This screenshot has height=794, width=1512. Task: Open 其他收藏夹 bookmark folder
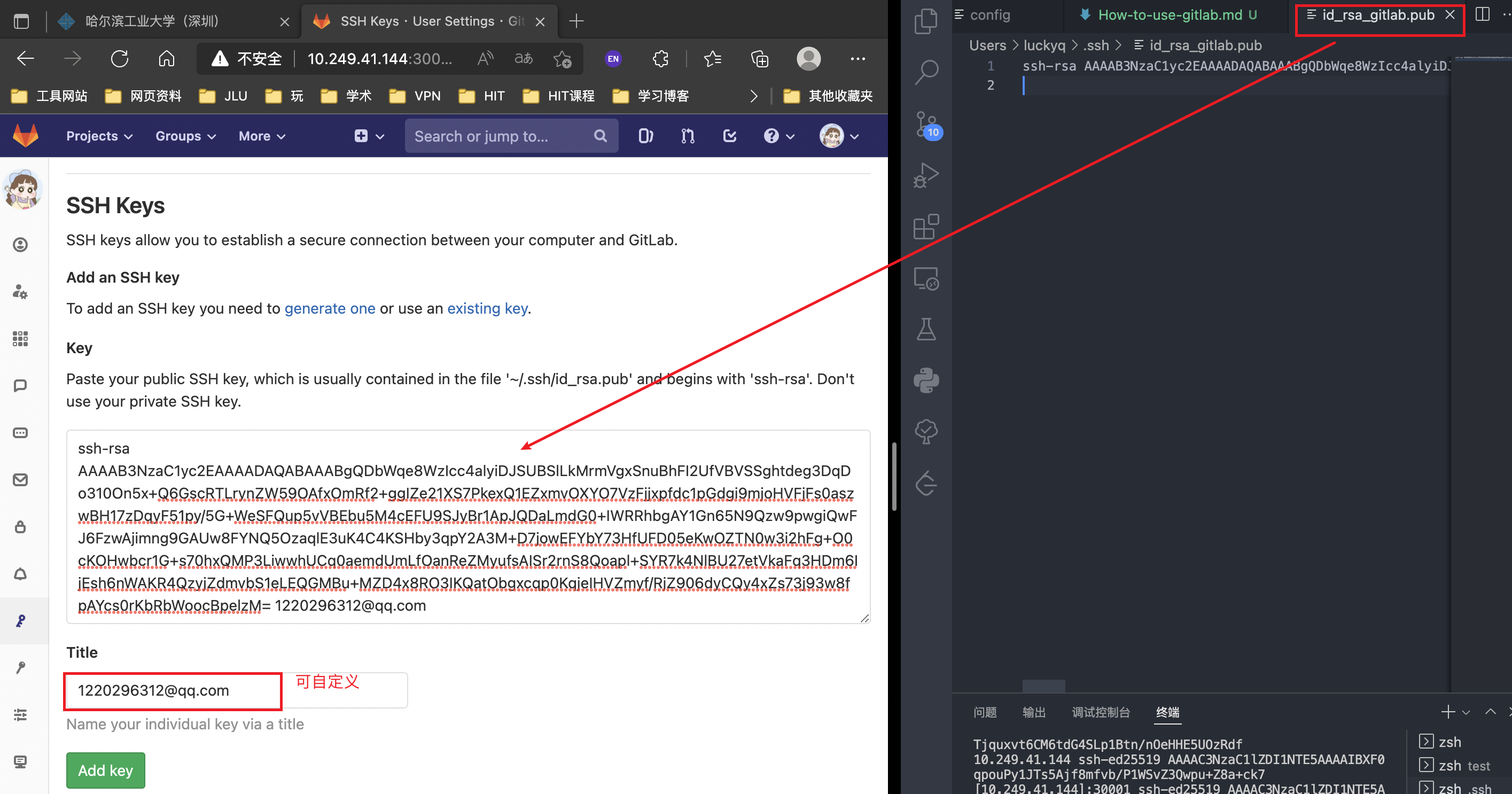[x=828, y=96]
